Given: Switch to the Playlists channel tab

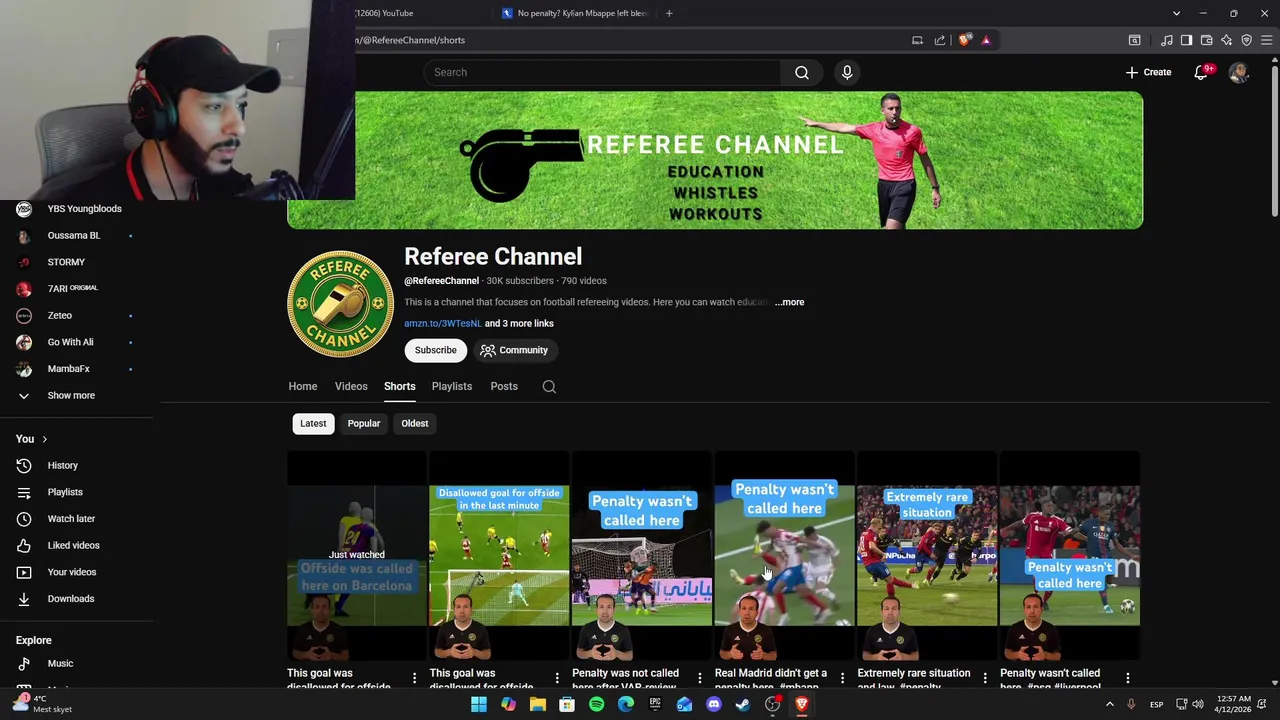Looking at the screenshot, I should (x=452, y=386).
